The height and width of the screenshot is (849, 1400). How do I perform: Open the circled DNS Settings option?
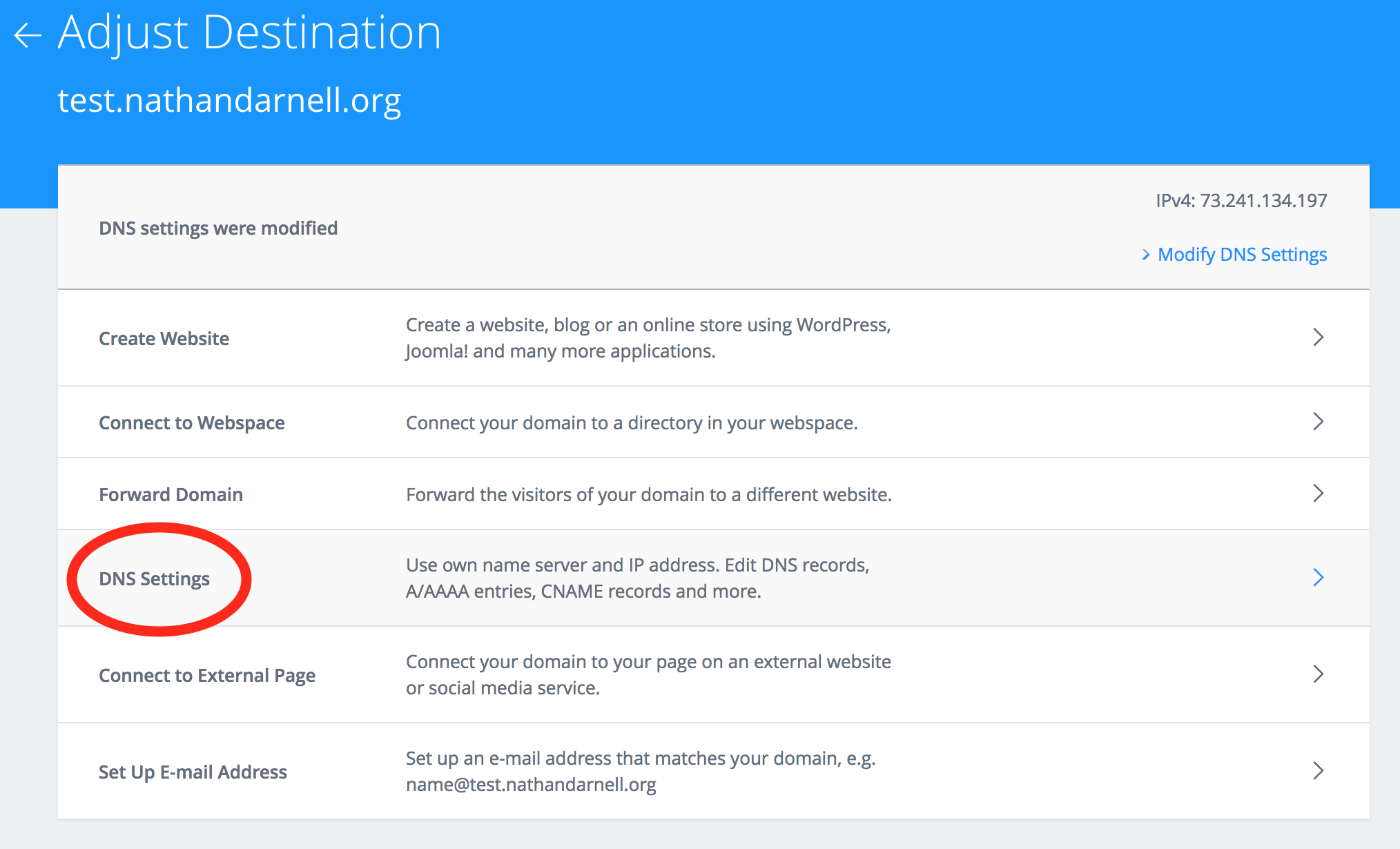pyautogui.click(x=154, y=579)
